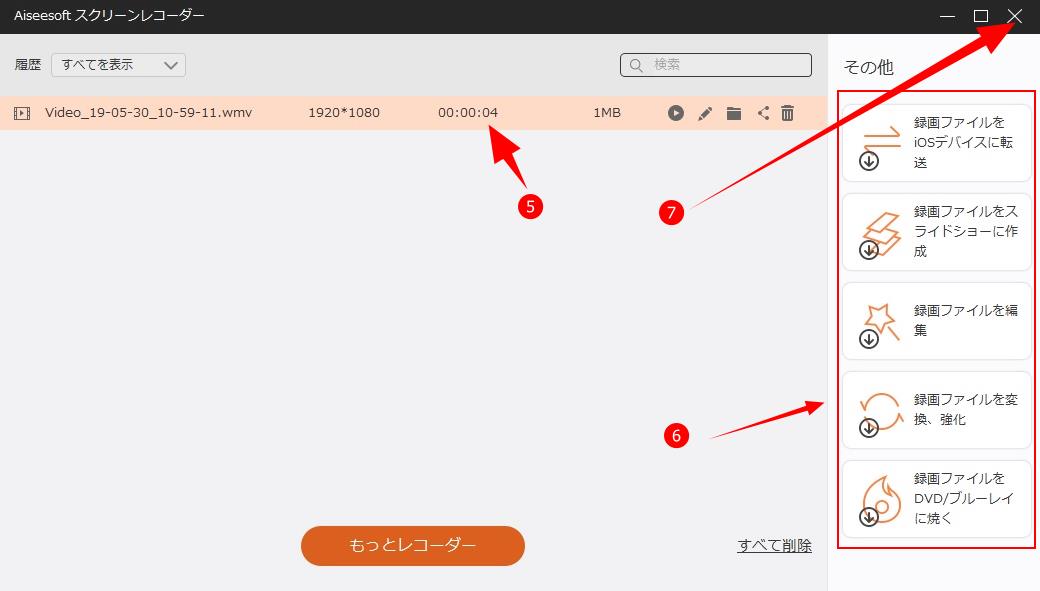Open the 録画ファイルを編集 card
The image size is (1040, 591).
pyautogui.click(x=937, y=320)
